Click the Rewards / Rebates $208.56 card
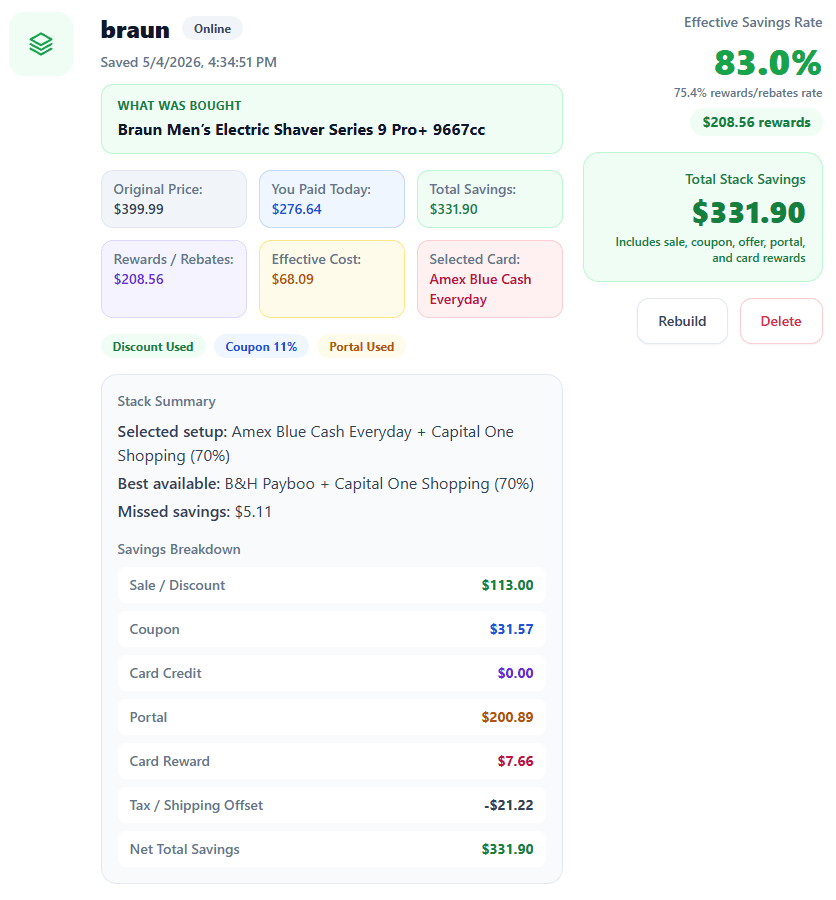Viewport: 836px width, 900px height. tap(174, 279)
